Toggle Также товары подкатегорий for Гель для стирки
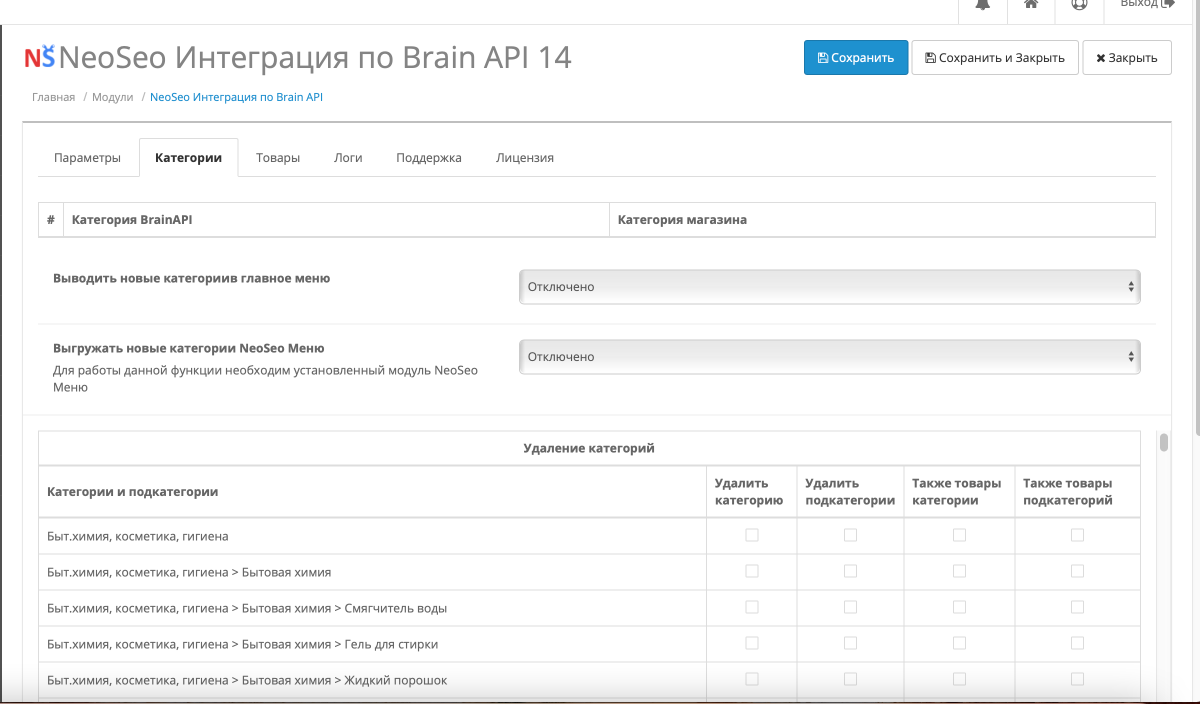Image resolution: width=1200 pixels, height=704 pixels. pyautogui.click(x=1077, y=644)
